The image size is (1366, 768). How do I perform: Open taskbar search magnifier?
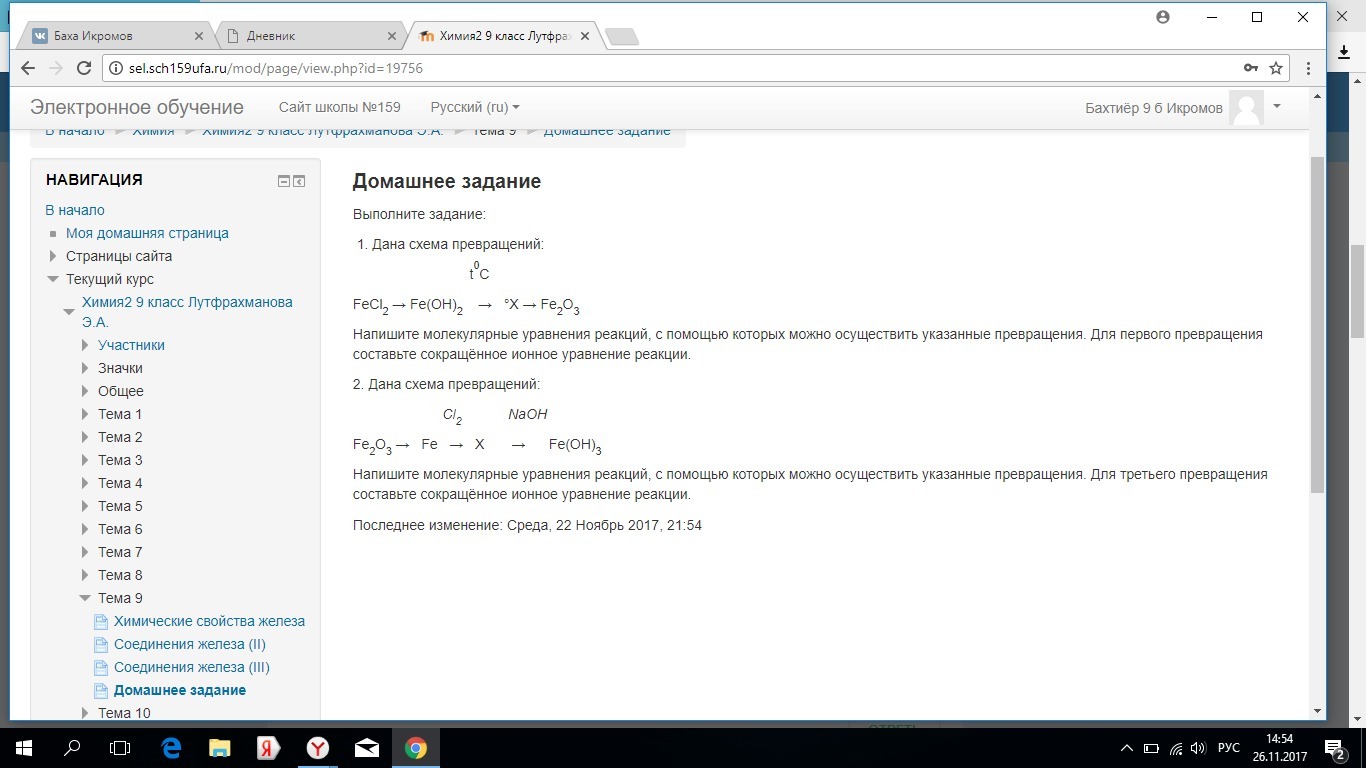tap(72, 748)
